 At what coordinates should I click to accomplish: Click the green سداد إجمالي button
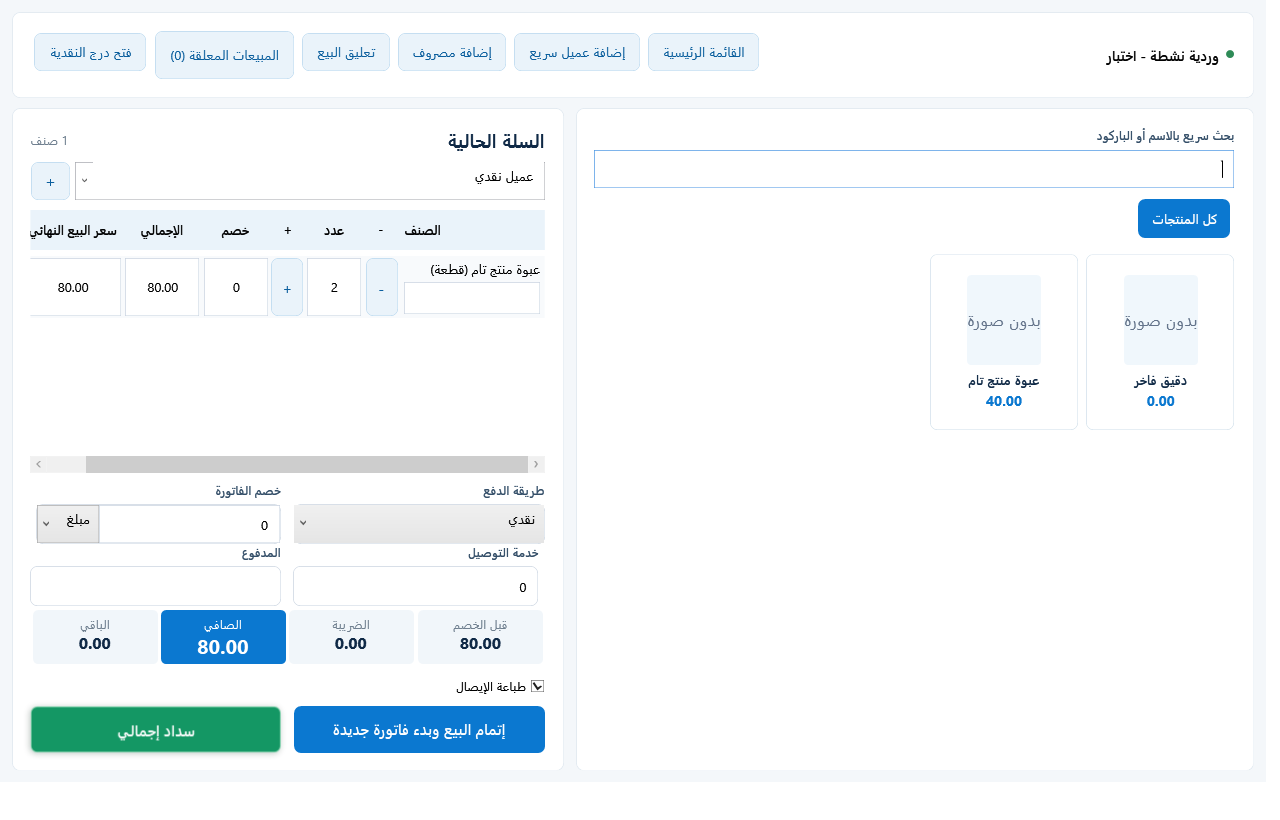click(x=156, y=730)
